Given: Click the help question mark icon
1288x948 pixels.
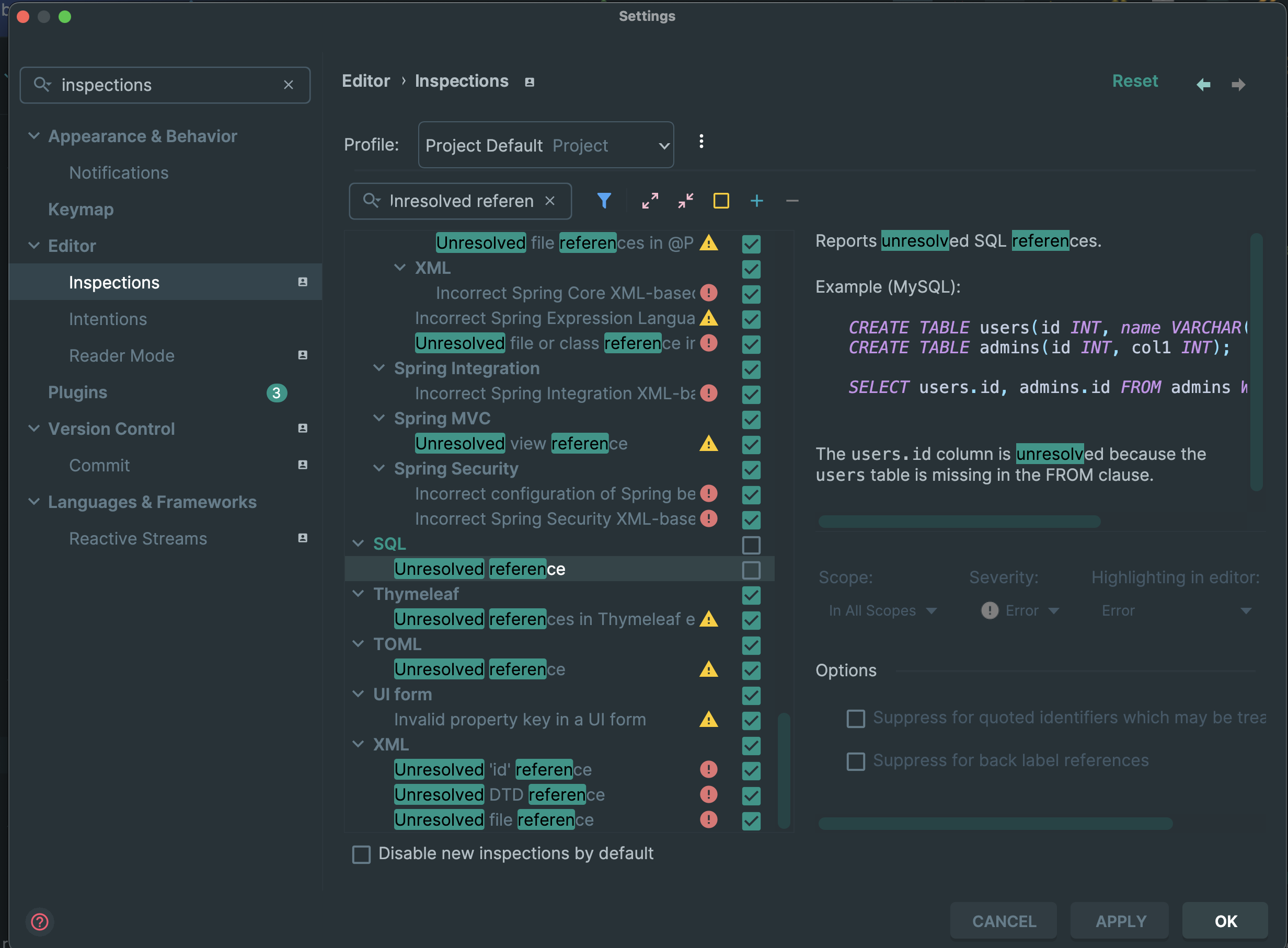Looking at the screenshot, I should (x=40, y=921).
